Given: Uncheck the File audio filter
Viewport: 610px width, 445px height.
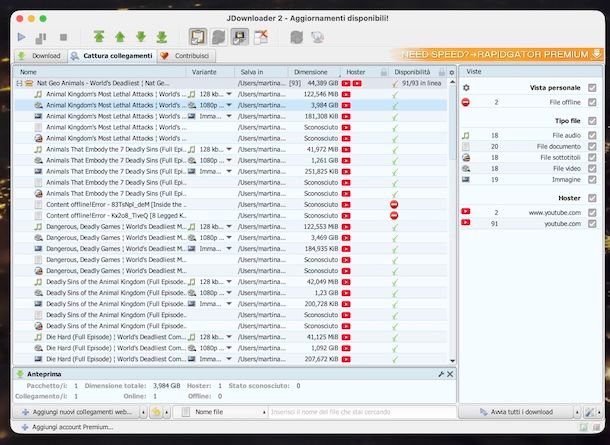Looking at the screenshot, I should (x=592, y=135).
